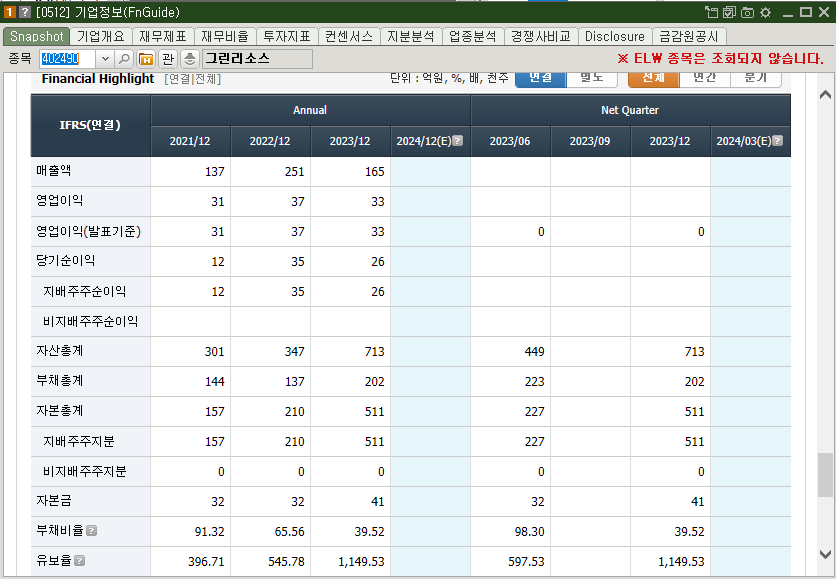Image resolution: width=836 pixels, height=579 pixels.
Task: Click the 당기순이익 row label
Action: tap(66, 261)
